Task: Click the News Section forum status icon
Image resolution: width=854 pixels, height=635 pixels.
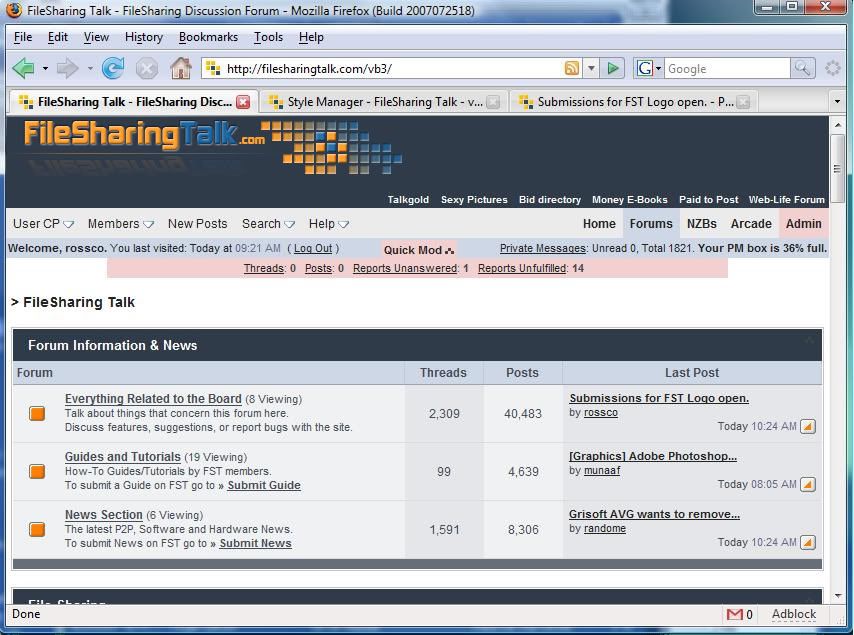Action: 37,529
